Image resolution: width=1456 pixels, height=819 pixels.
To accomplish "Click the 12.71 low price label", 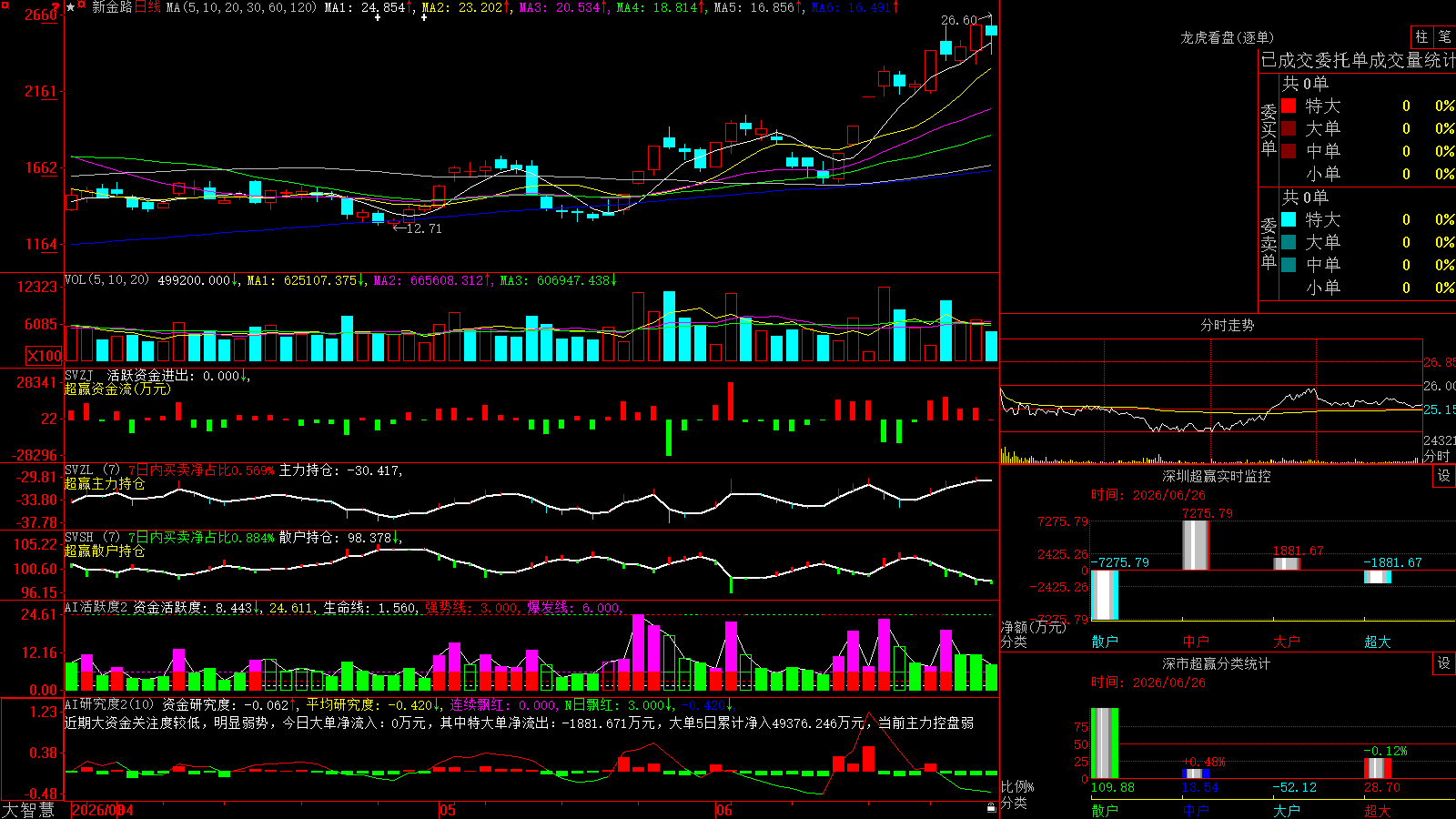I will point(423,228).
